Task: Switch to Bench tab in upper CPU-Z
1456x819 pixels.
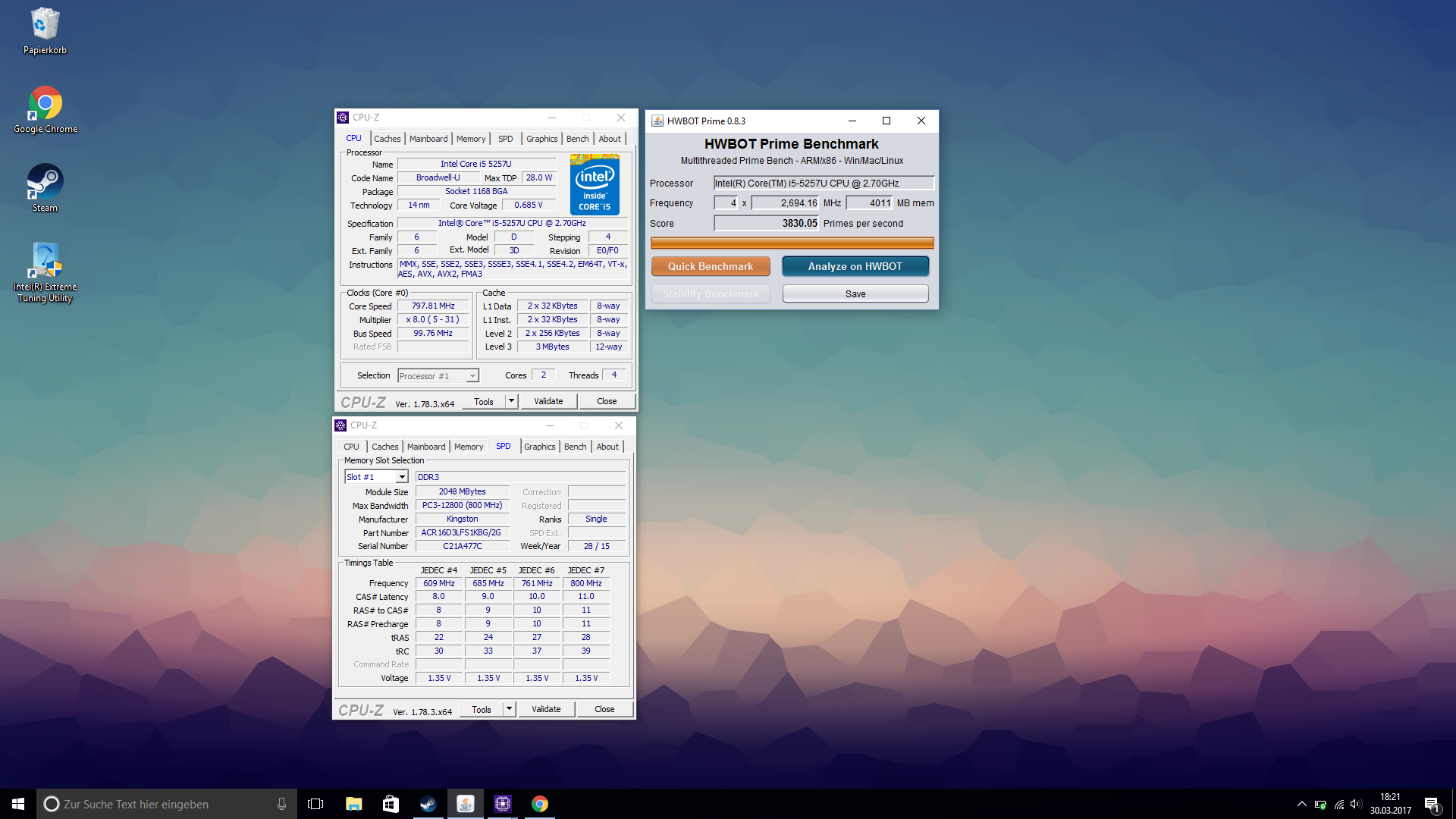Action: pyautogui.click(x=577, y=139)
